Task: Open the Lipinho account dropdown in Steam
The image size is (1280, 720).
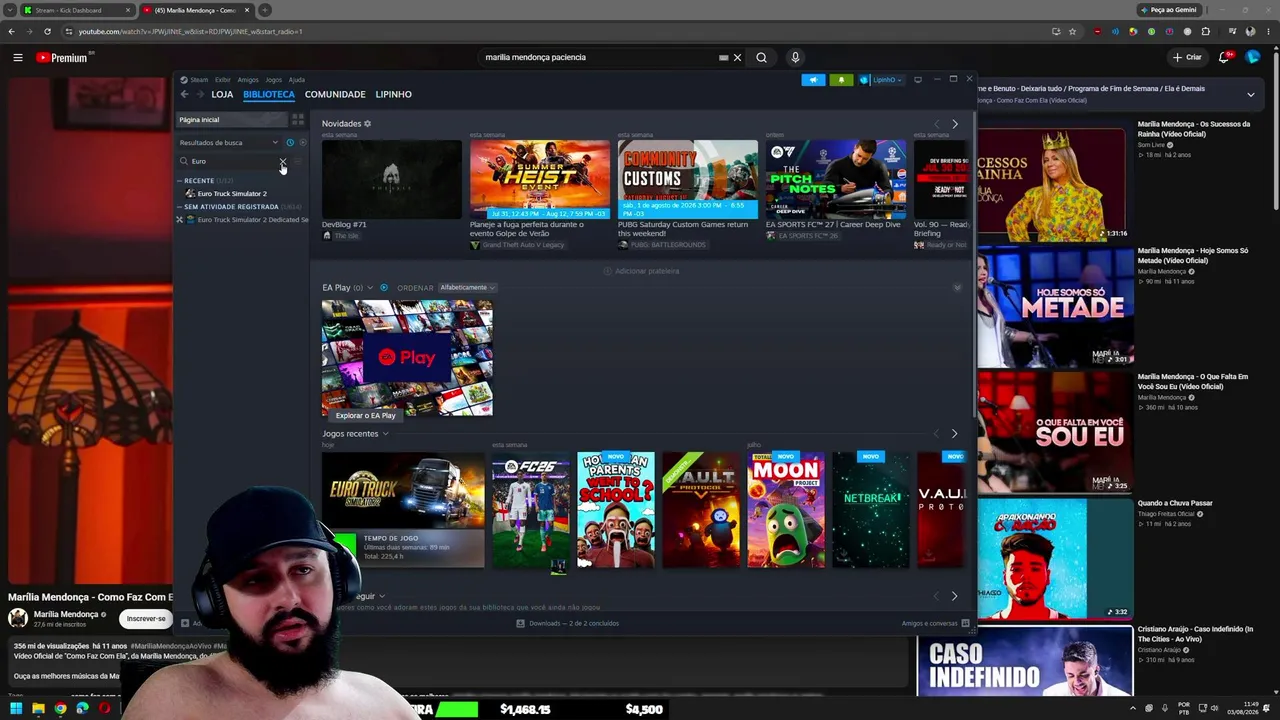Action: (881, 80)
